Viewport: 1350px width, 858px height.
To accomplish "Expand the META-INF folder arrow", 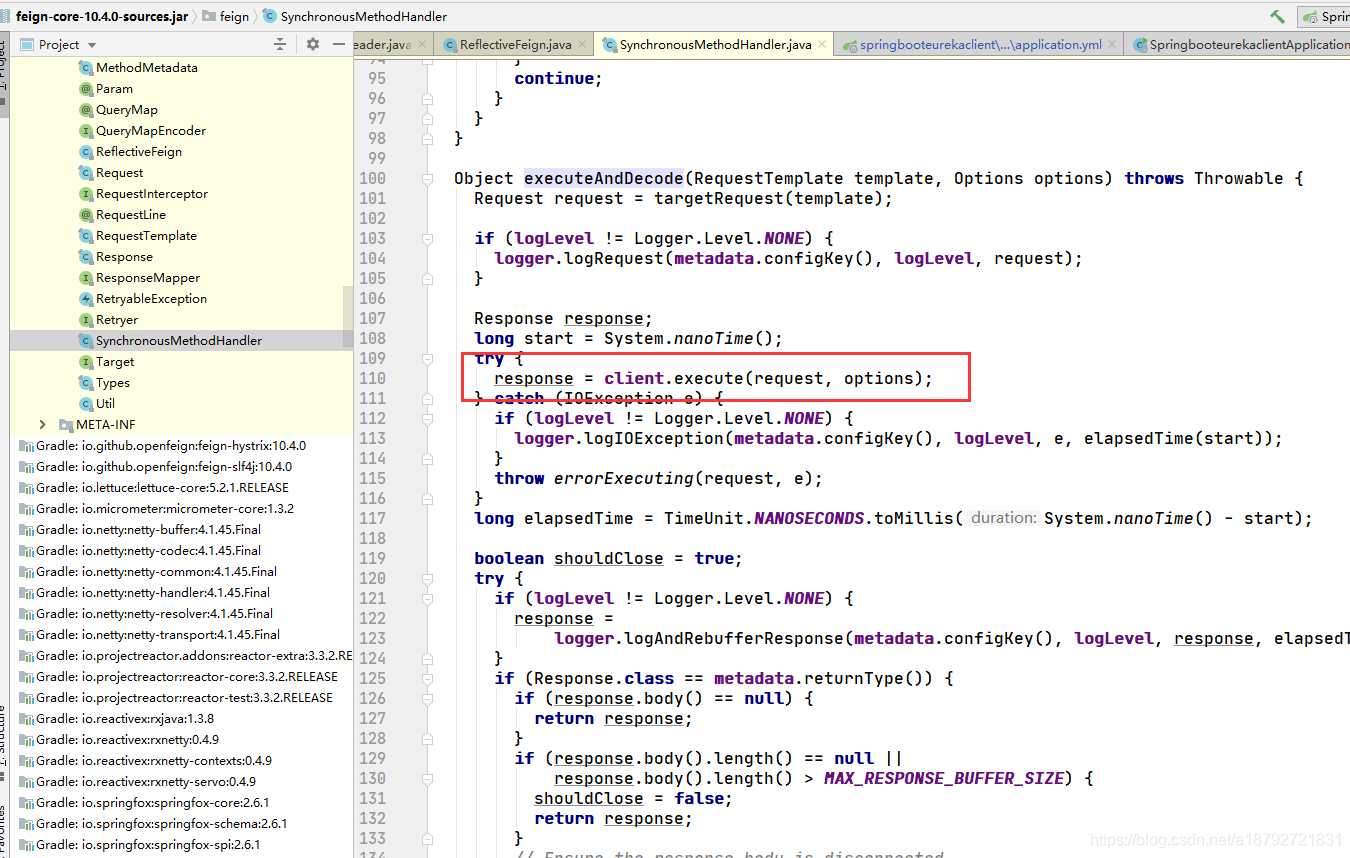I will 42,425.
